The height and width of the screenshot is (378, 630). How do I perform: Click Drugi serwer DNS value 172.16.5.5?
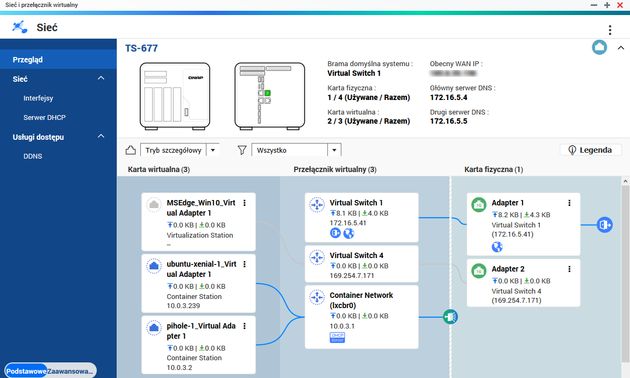[x=448, y=121]
